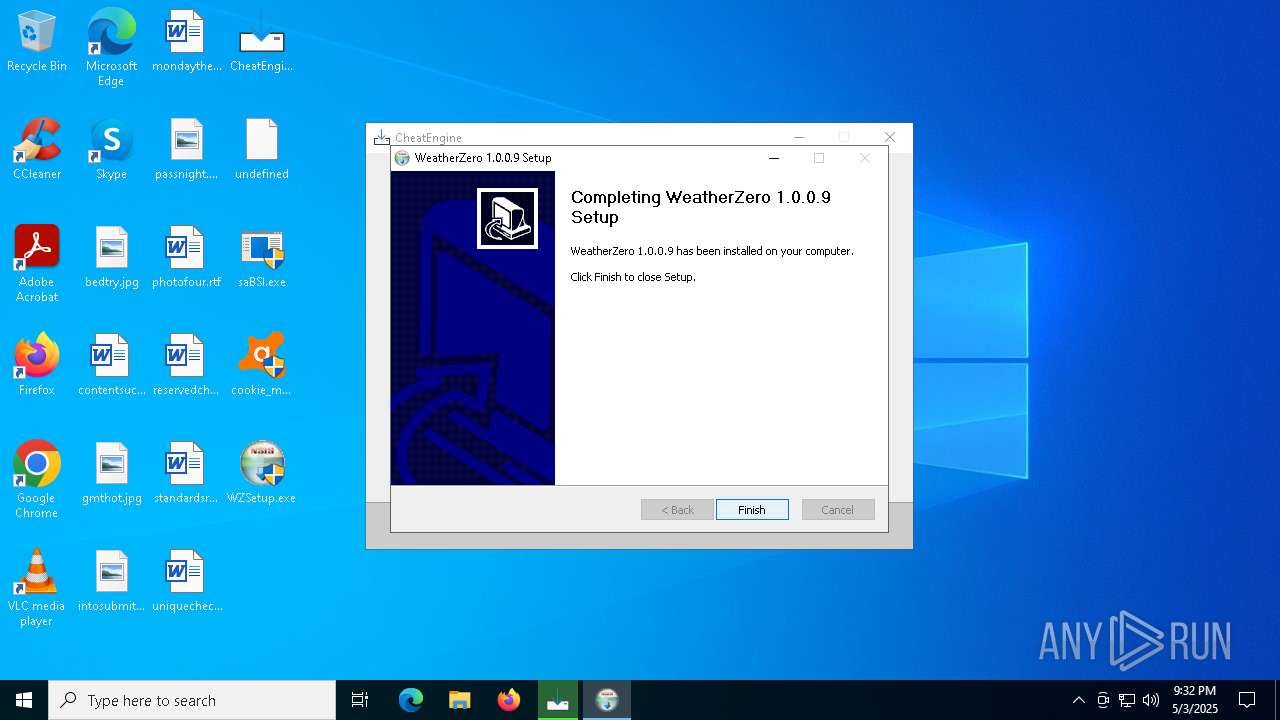The image size is (1280, 720).
Task: Select the Microsoft Edge desktop shortcut
Action: coord(111,48)
